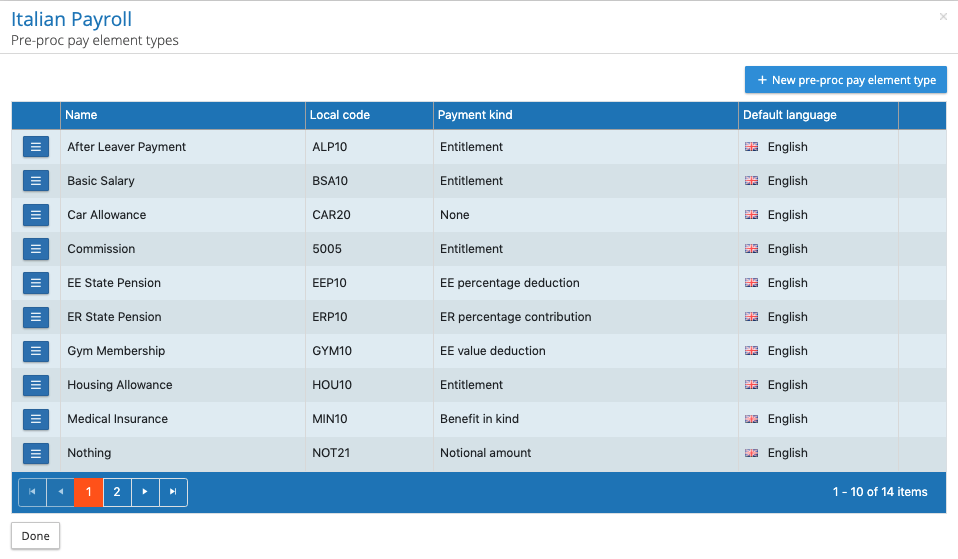Click New pre-proc pay element type button
958x559 pixels.
coord(845,80)
